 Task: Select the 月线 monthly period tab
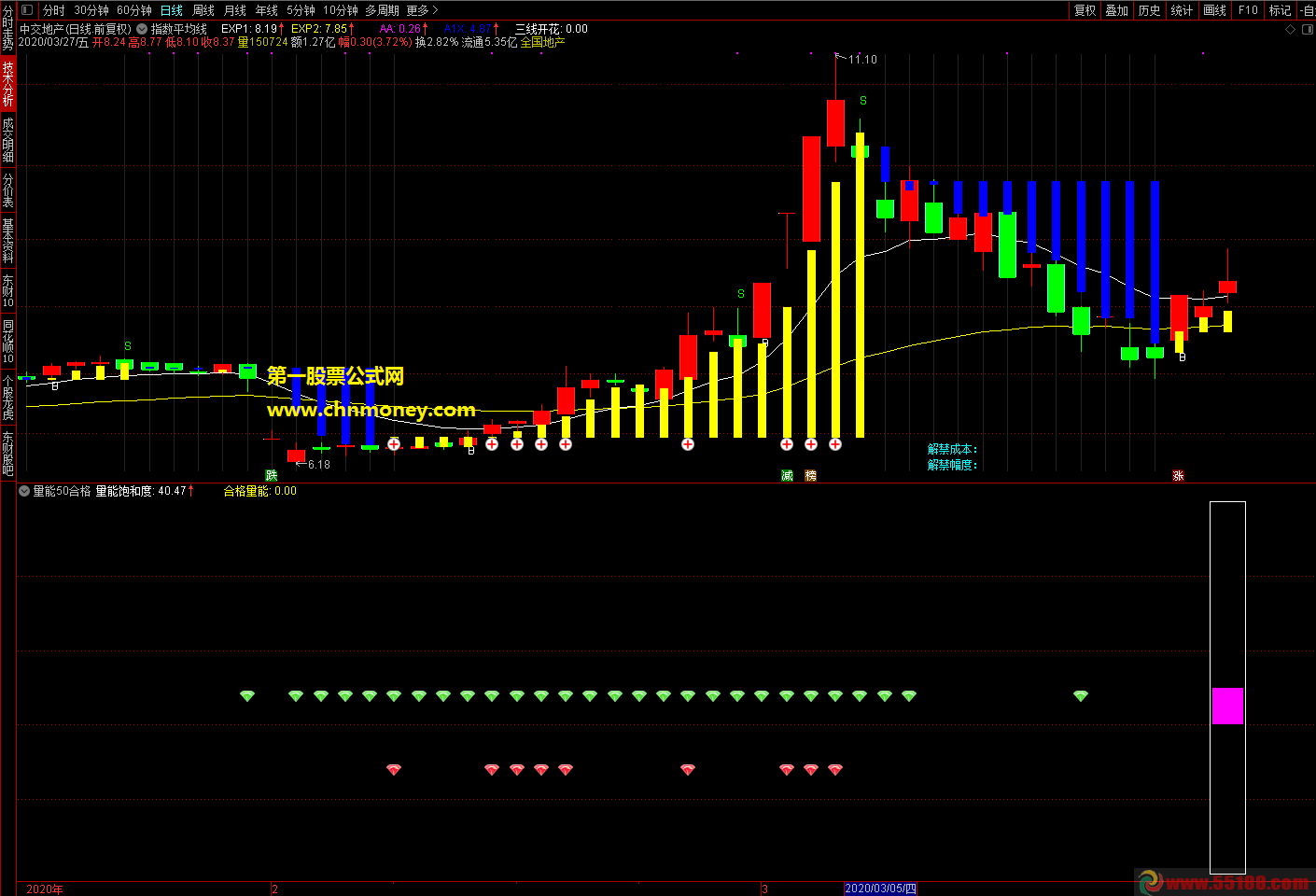pos(235,10)
